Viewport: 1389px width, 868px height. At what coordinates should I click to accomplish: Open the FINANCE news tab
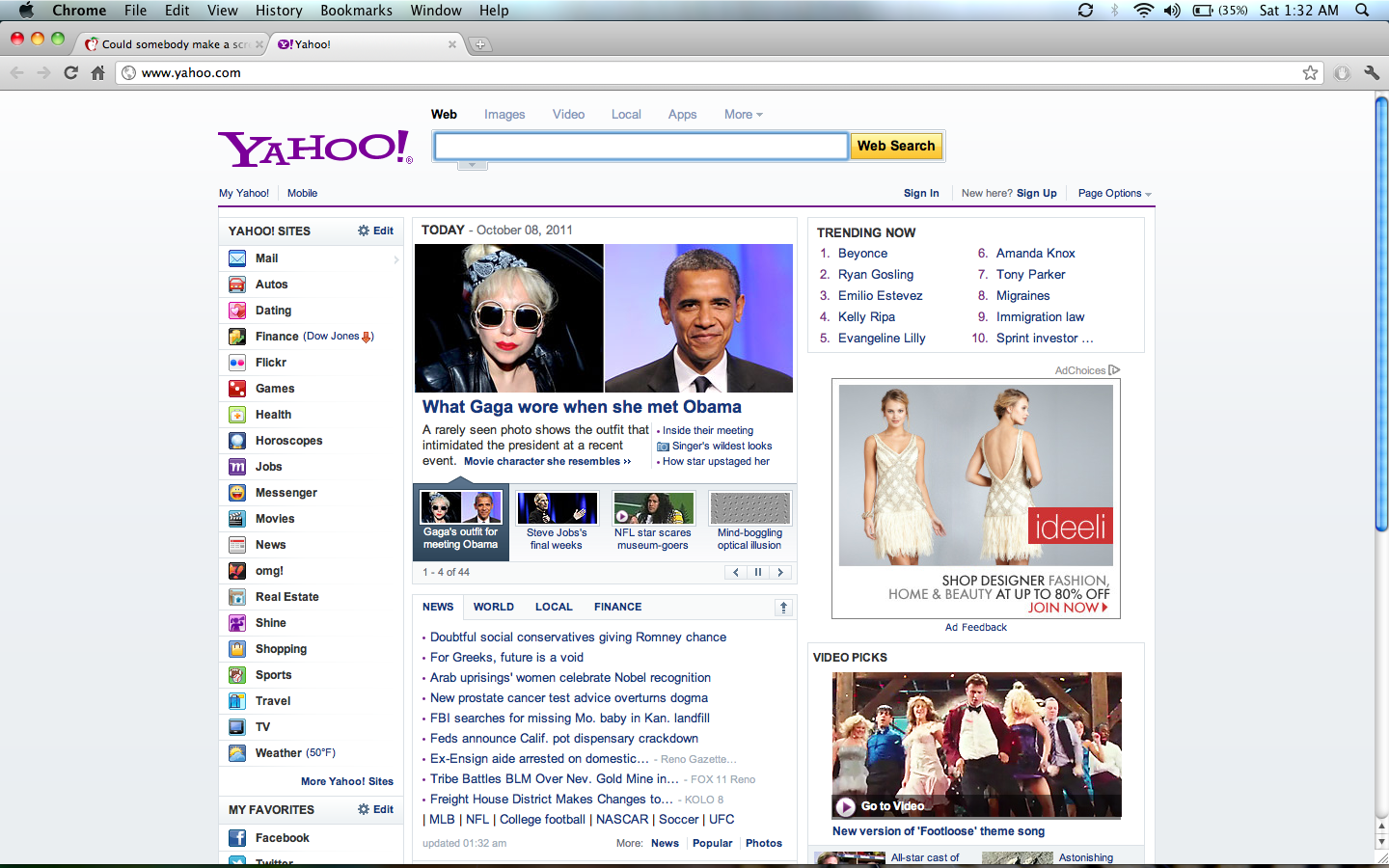pos(618,607)
